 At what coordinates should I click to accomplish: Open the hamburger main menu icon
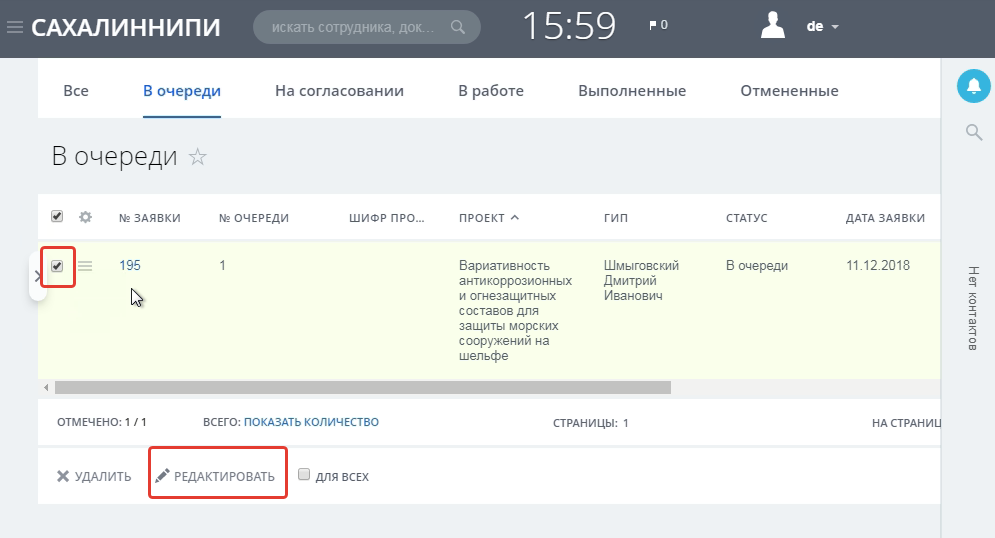(14, 27)
